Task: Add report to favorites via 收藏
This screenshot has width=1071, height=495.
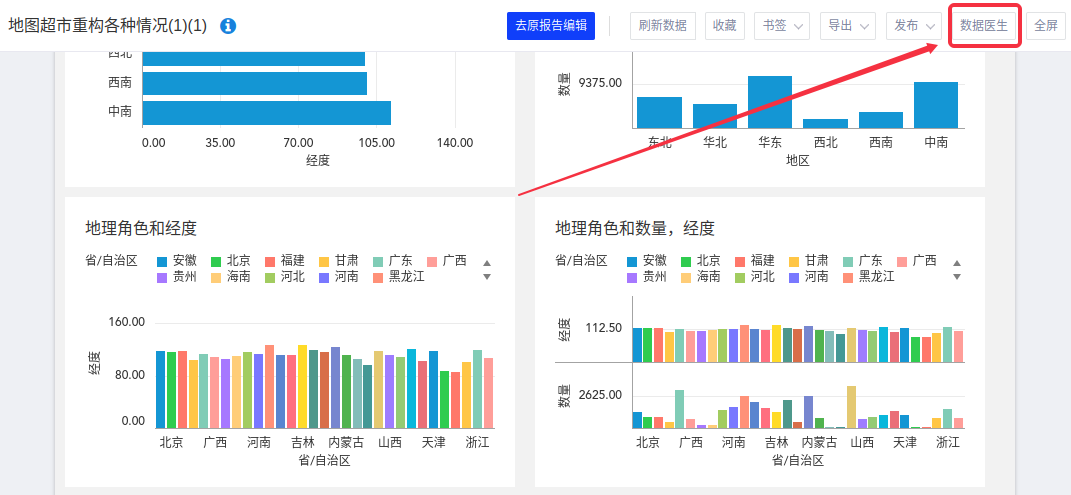Action: [724, 26]
